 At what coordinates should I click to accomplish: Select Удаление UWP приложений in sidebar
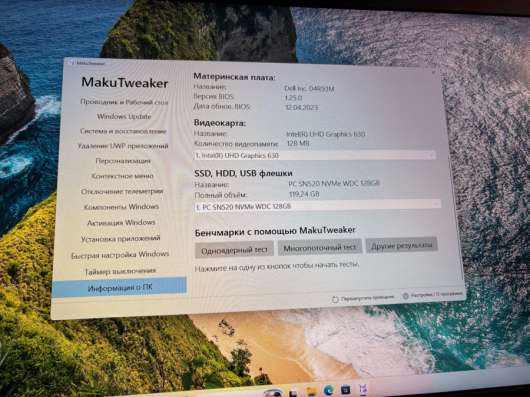pyautogui.click(x=123, y=146)
